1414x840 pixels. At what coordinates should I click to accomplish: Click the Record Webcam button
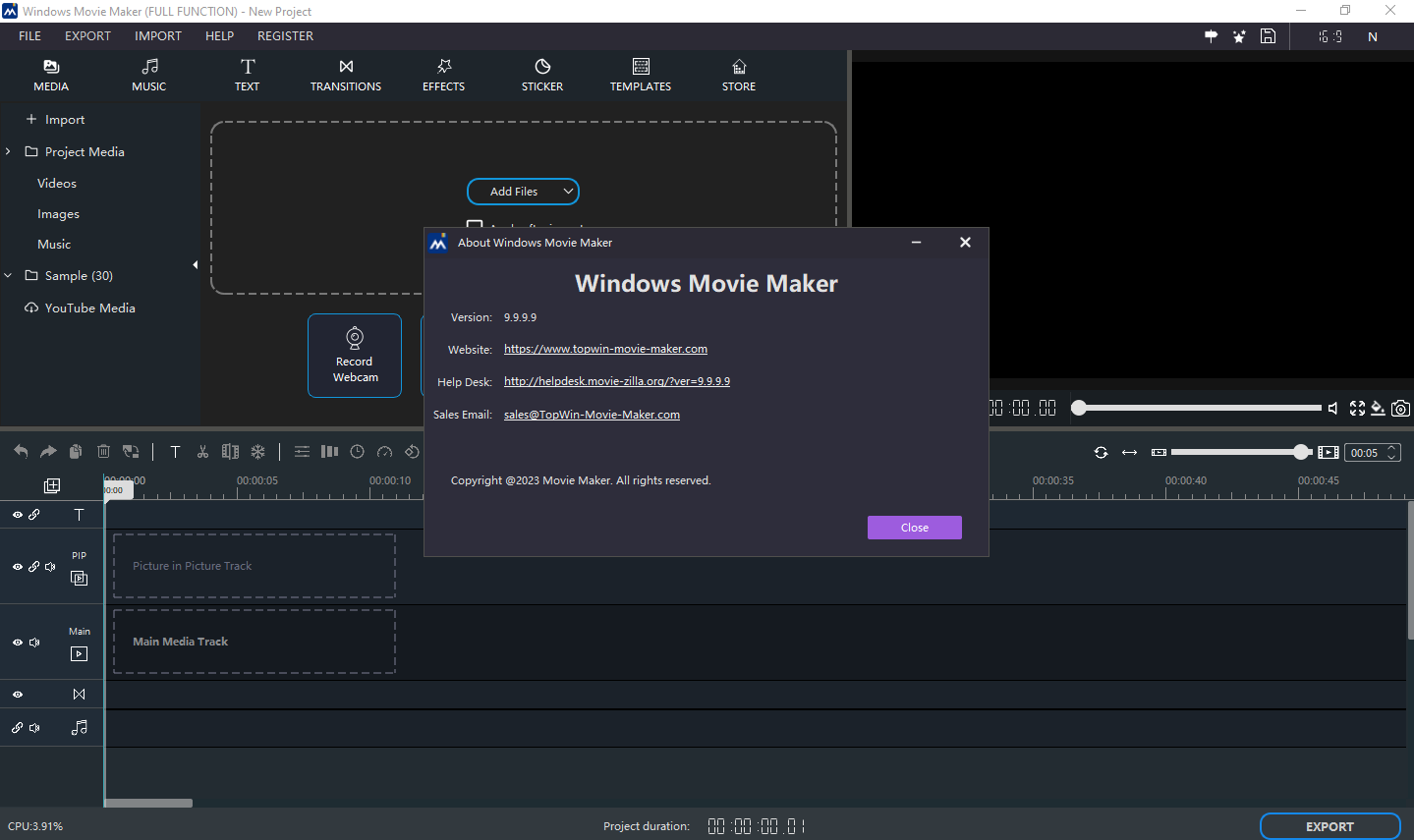(x=355, y=356)
